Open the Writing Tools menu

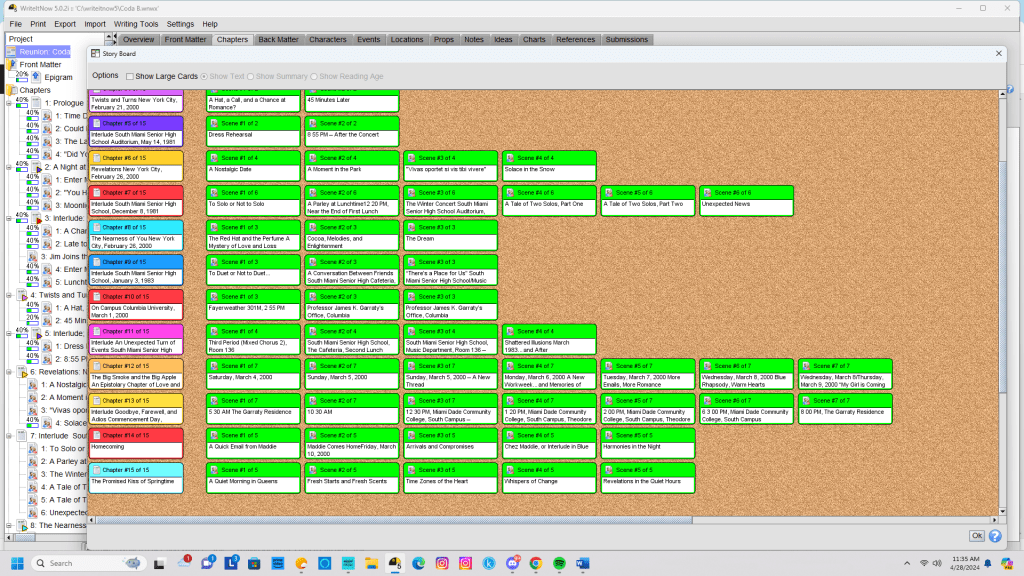tap(135, 23)
